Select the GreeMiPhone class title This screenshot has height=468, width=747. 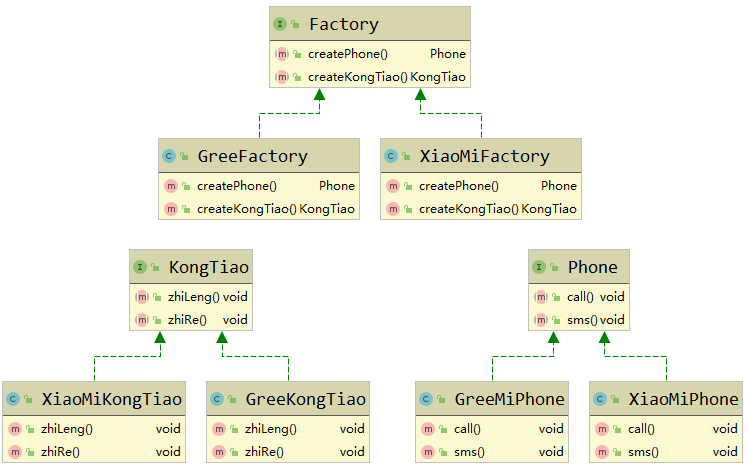[x=509, y=399]
